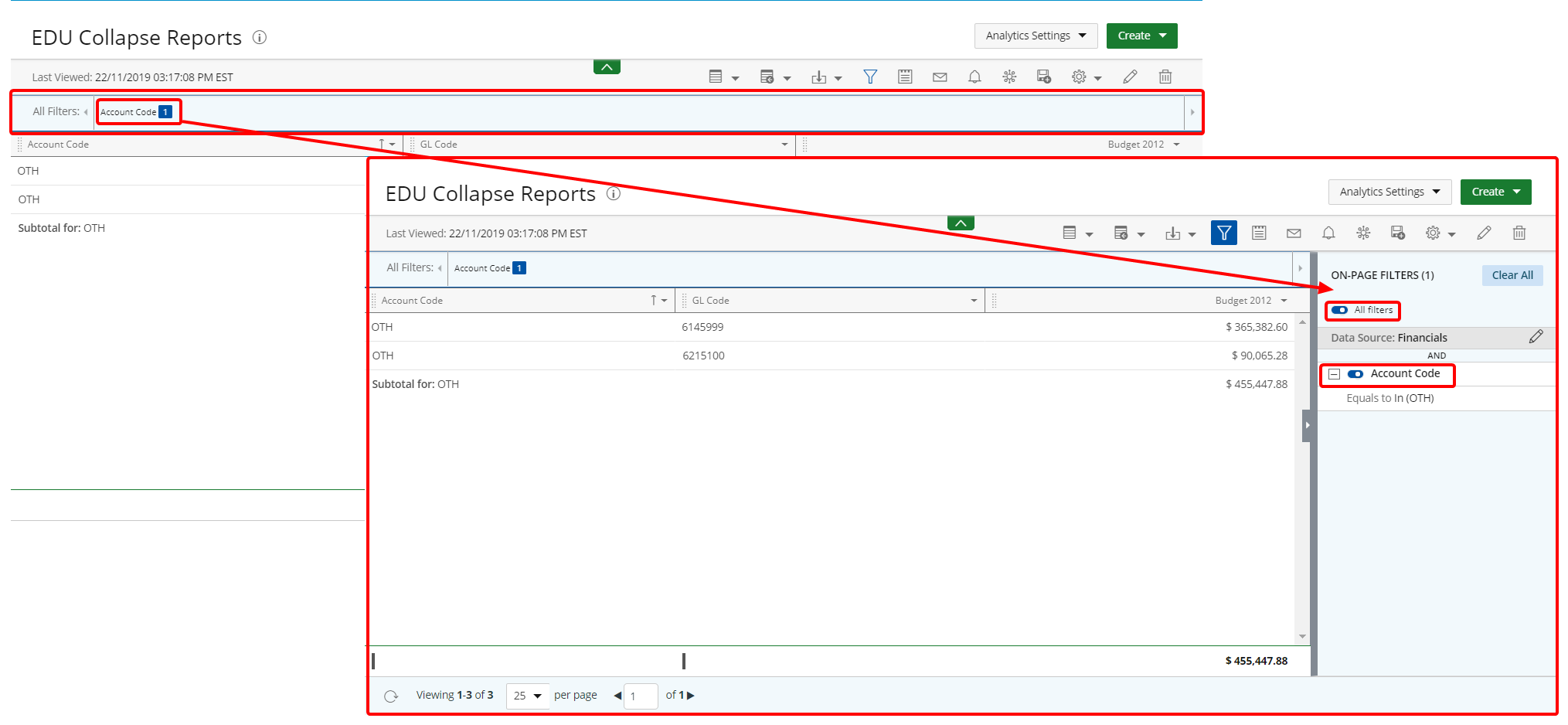Click the settings gear icon in the background report
Viewport: 1568px width, 725px height.
1079,77
